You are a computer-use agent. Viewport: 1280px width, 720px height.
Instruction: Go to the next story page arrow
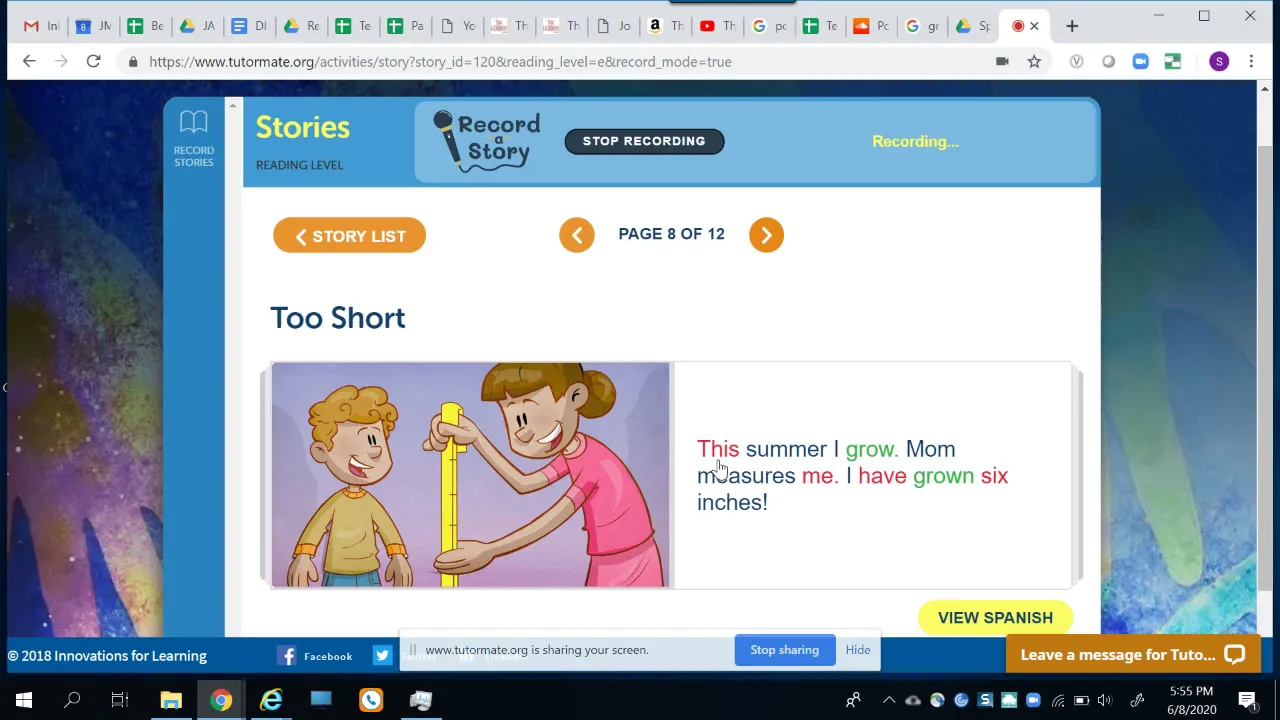tap(766, 235)
